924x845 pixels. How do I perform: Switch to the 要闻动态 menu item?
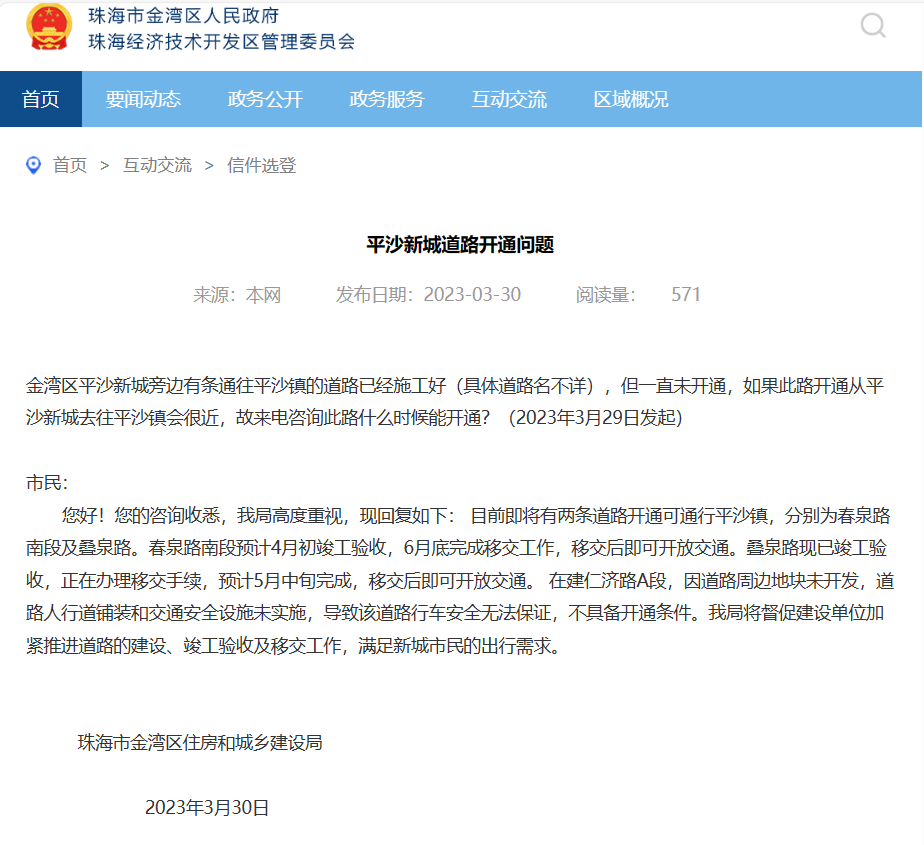point(143,99)
